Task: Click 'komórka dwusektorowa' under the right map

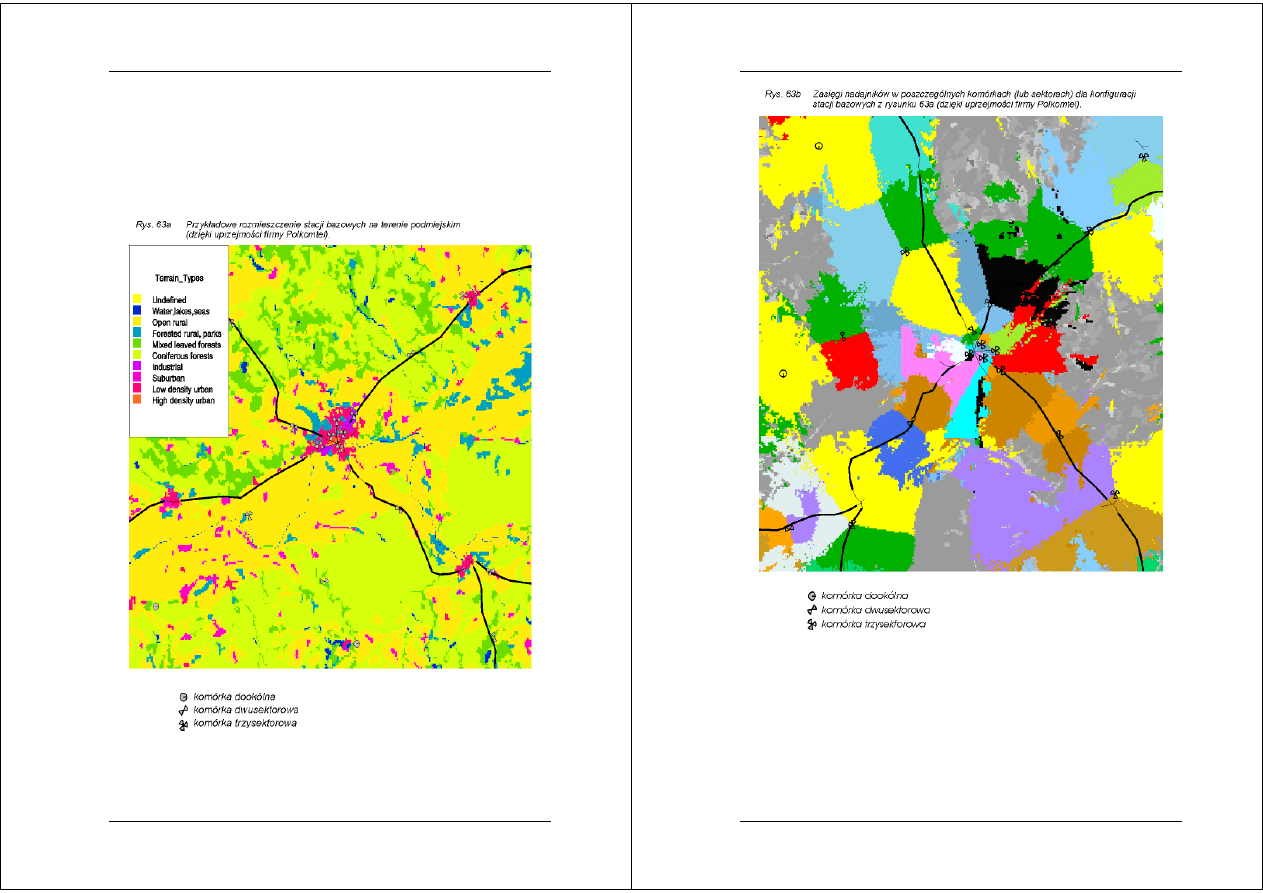Action: [x=877, y=610]
